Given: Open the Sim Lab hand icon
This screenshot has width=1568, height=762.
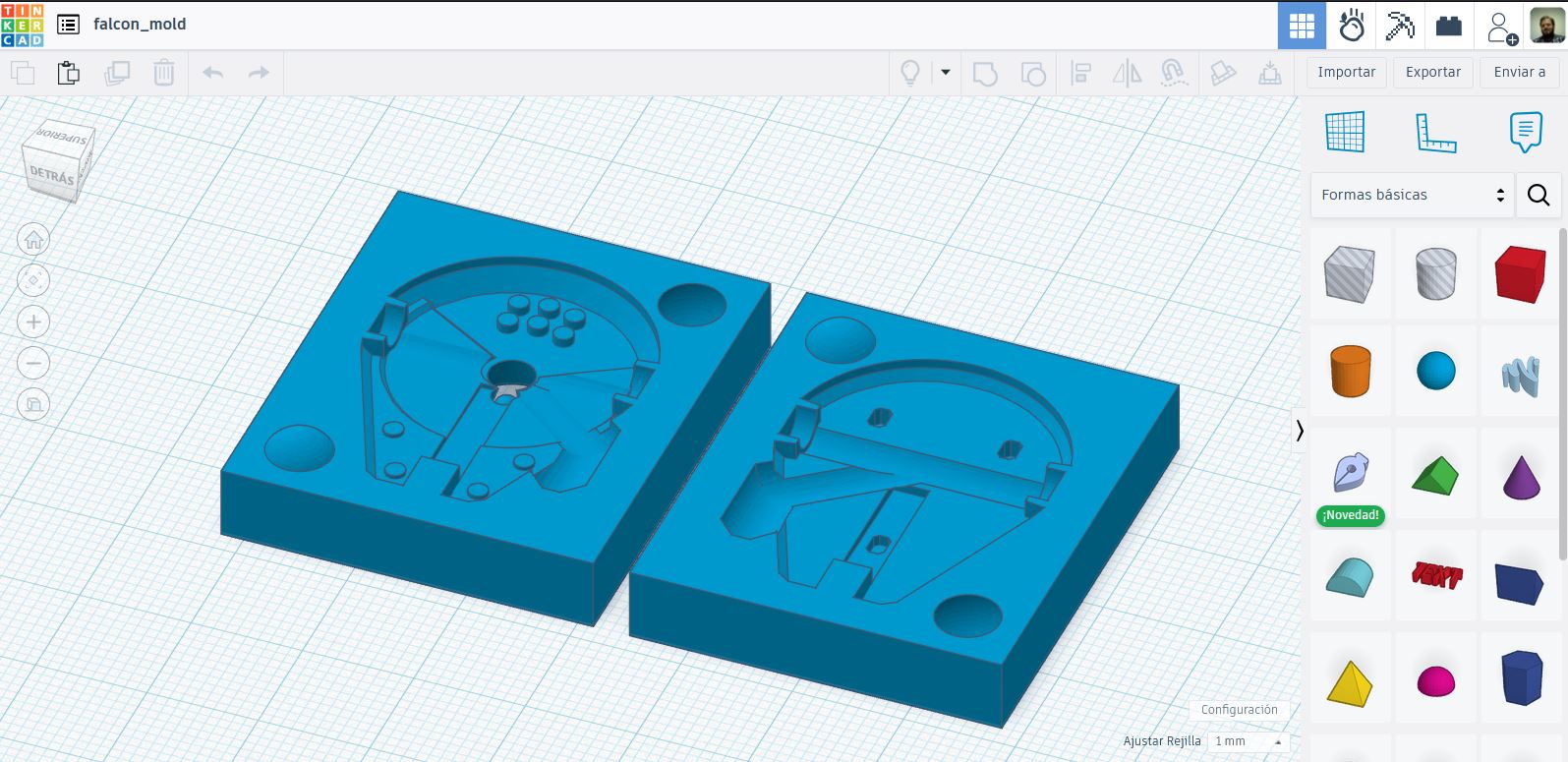Looking at the screenshot, I should [x=1351, y=26].
